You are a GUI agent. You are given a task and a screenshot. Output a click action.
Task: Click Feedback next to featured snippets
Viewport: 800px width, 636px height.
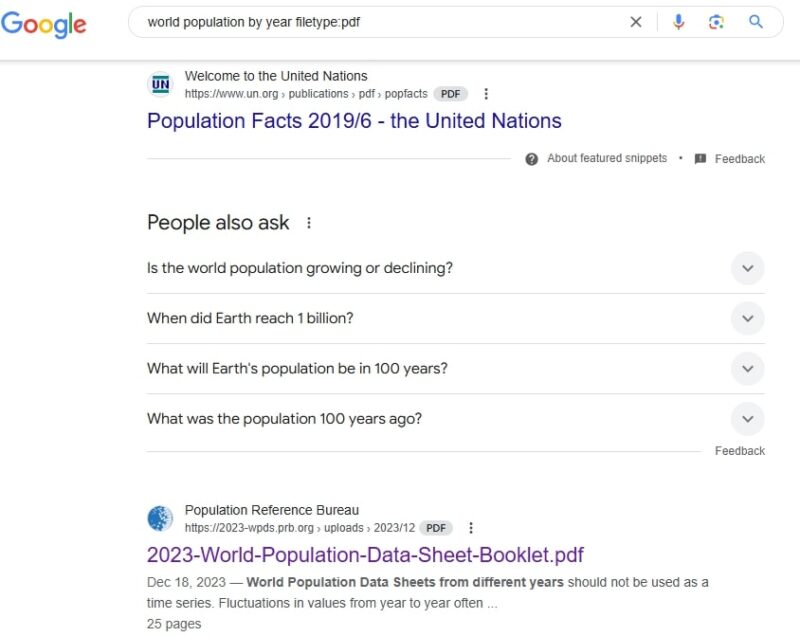pyautogui.click(x=730, y=159)
